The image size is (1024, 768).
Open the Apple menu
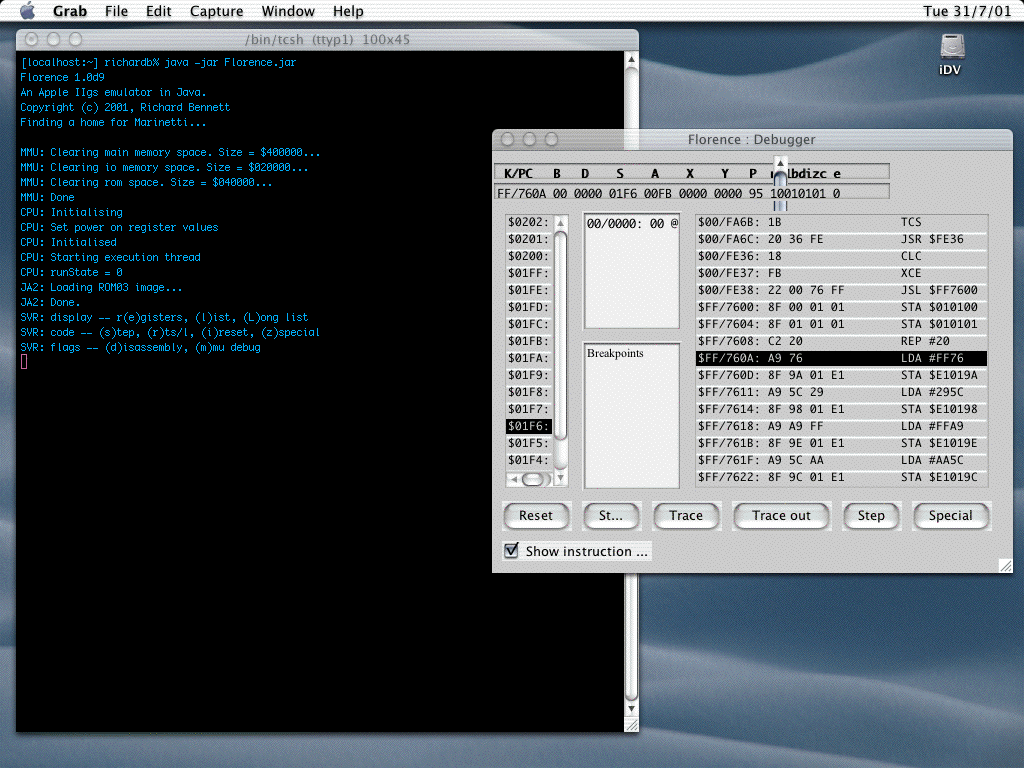tap(27, 11)
